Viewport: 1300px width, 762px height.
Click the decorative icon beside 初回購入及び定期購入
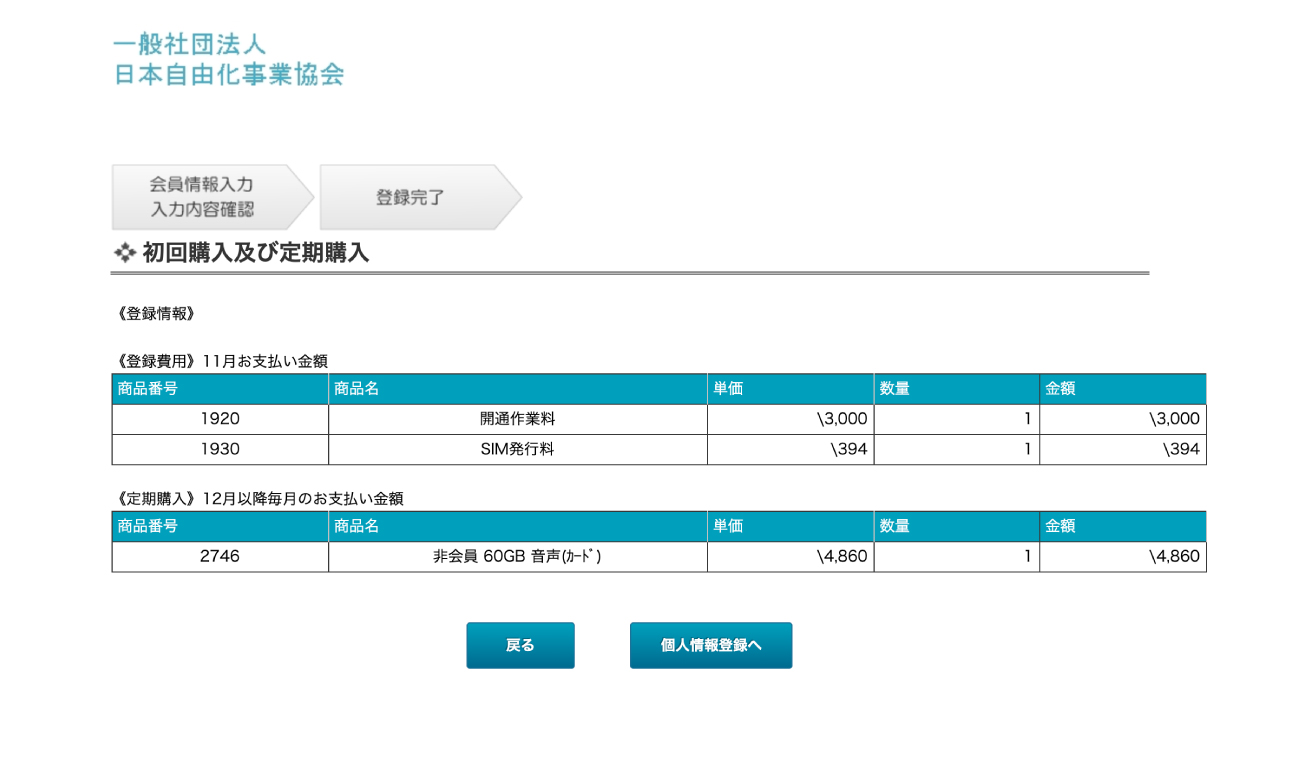point(125,253)
